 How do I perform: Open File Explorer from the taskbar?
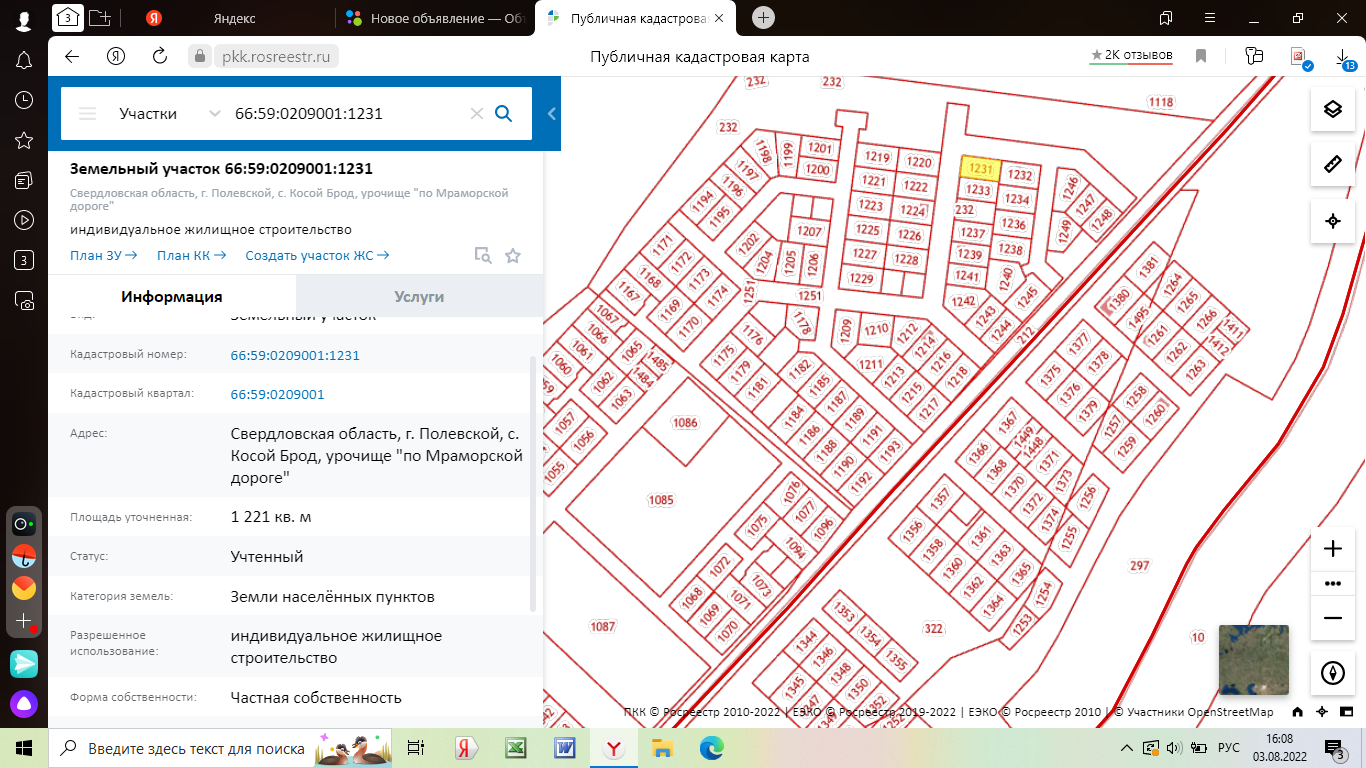[661, 748]
